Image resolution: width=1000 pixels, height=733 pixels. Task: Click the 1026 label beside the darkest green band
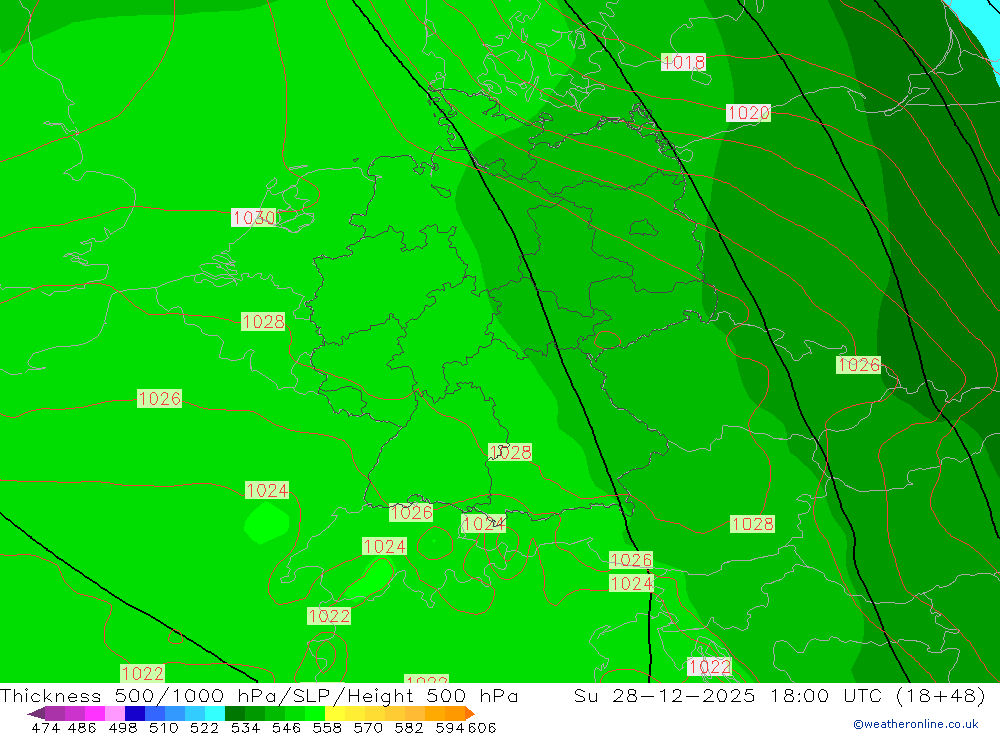point(858,365)
